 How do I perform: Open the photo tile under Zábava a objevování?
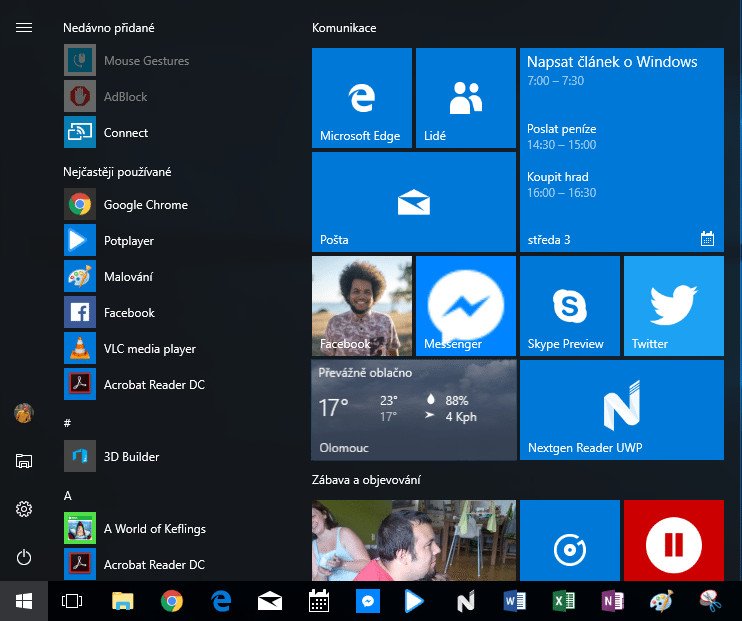coord(414,540)
